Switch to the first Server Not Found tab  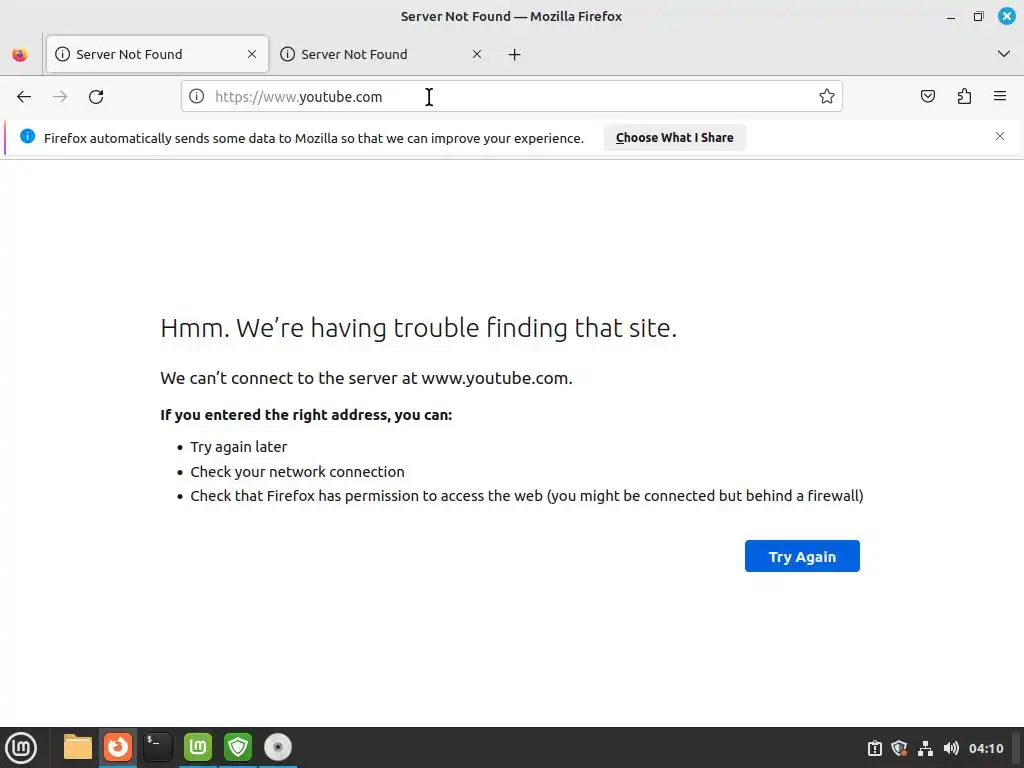(157, 54)
